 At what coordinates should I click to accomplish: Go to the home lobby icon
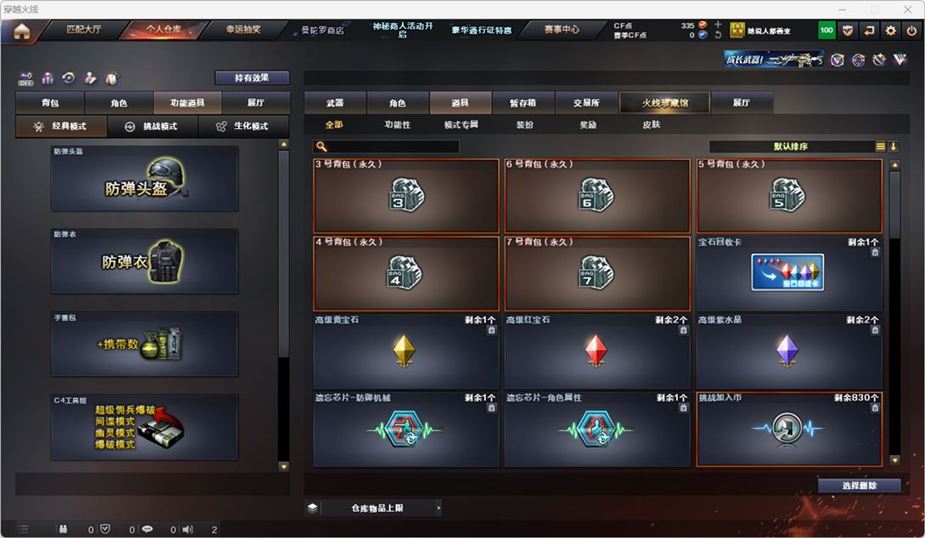22,31
